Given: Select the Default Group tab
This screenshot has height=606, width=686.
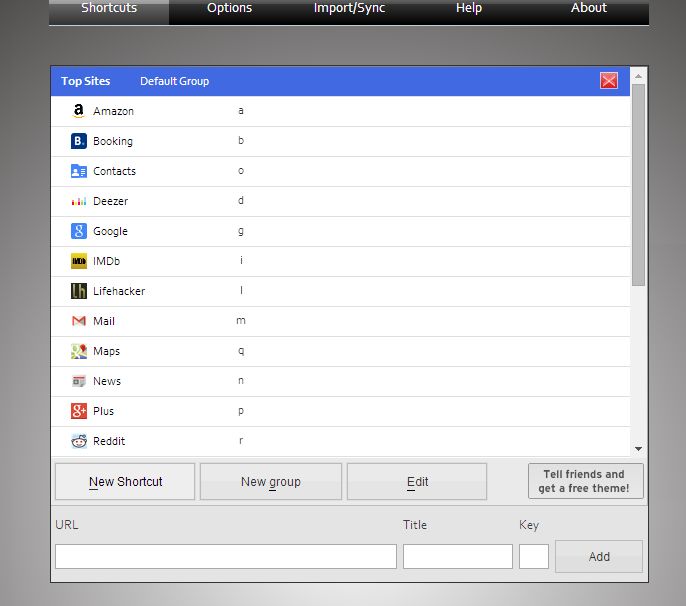Looking at the screenshot, I should [x=175, y=81].
